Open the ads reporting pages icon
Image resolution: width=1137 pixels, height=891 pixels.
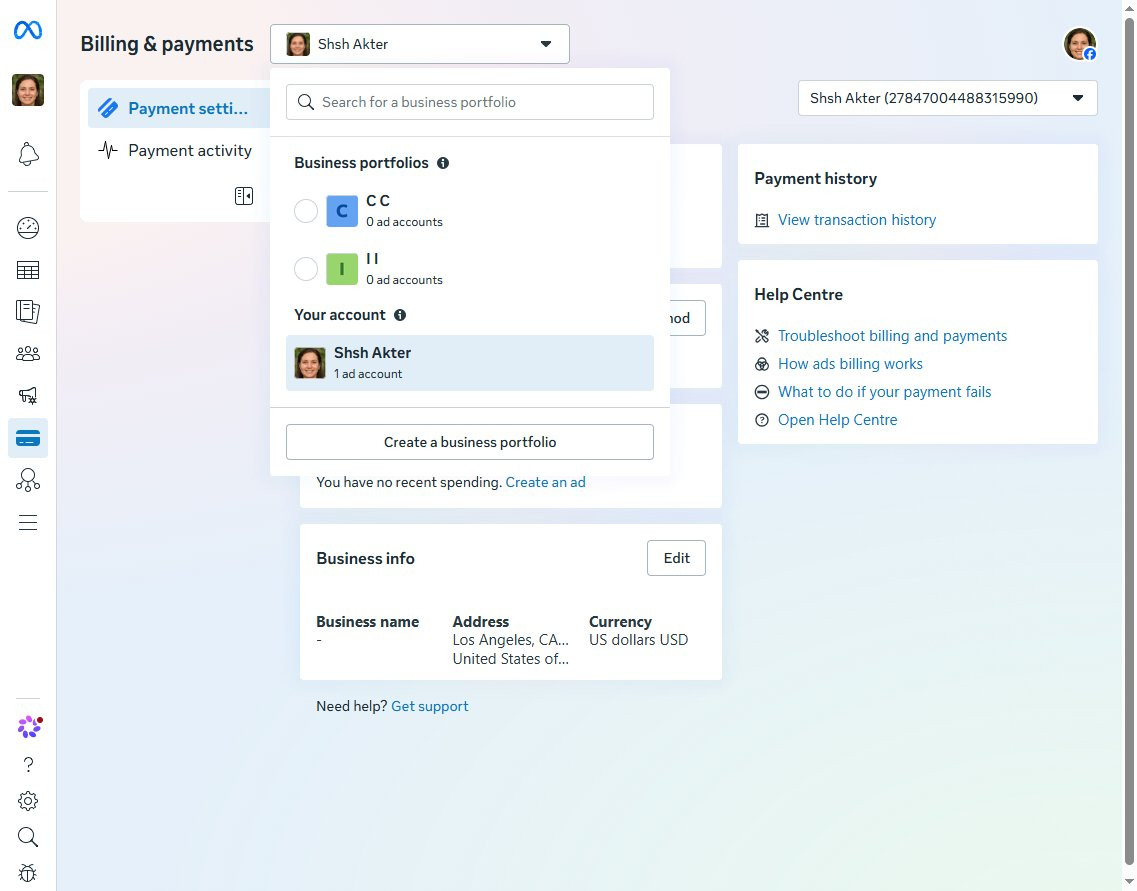[x=28, y=312]
